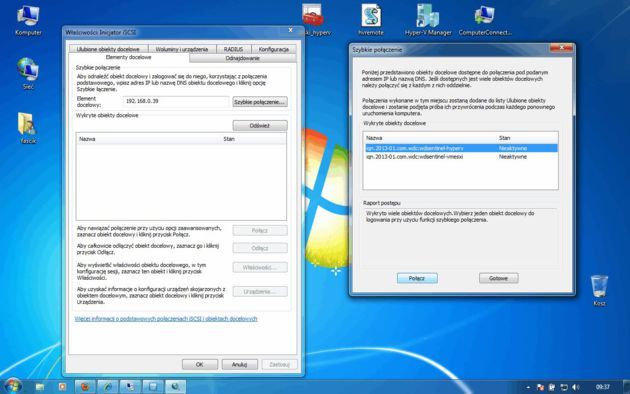The height and width of the screenshot is (394, 630).
Task: Open the Komputer desktop icon
Action: 28,20
